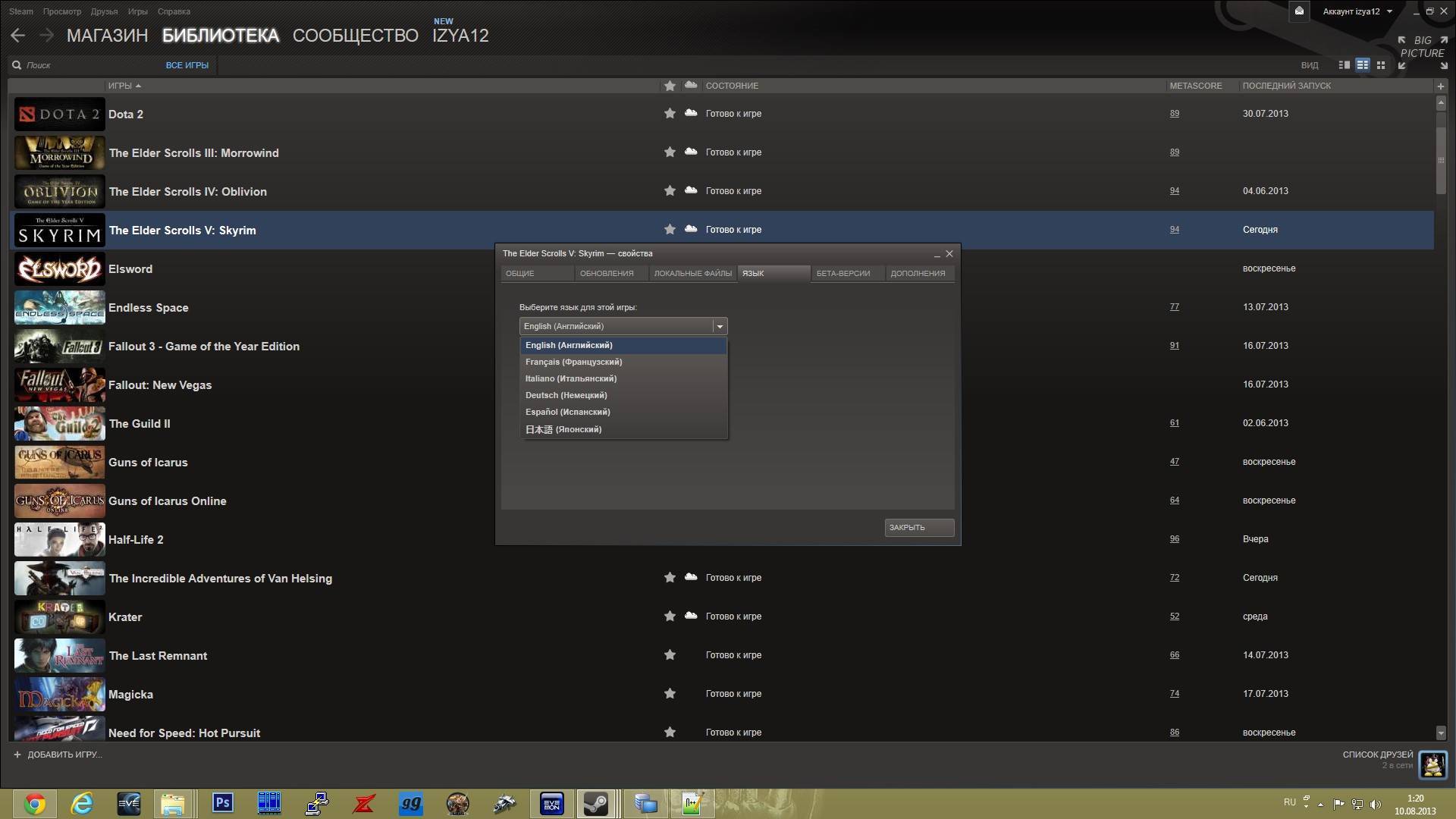Switch library to grid view icon

(x=1381, y=65)
